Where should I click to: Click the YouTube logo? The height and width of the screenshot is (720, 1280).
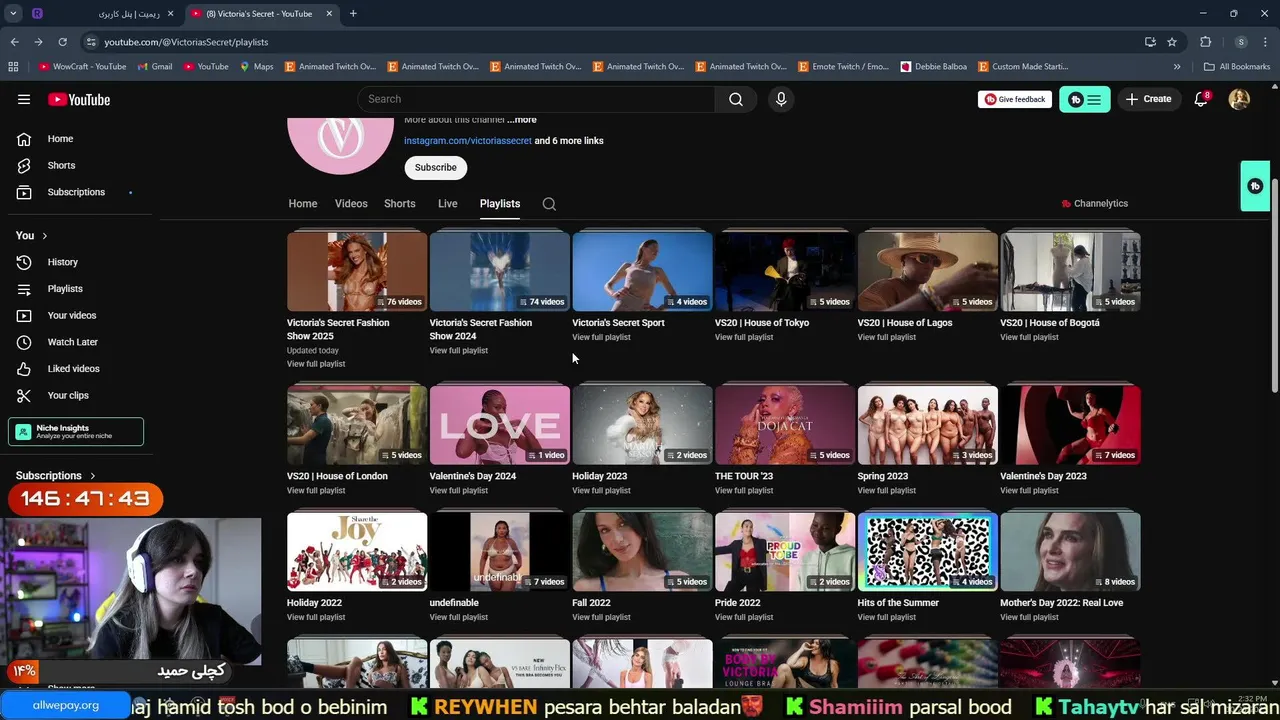click(79, 99)
